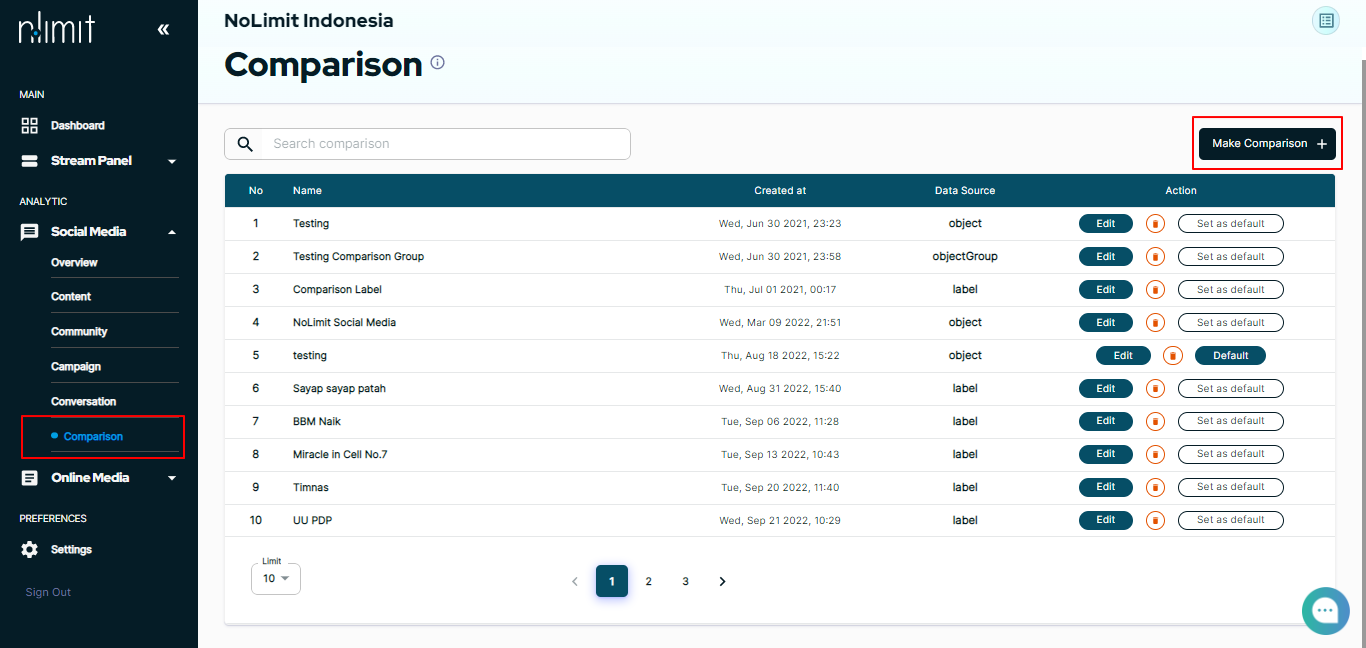Set Timnas as default
This screenshot has width=1366, height=648.
(x=1231, y=487)
